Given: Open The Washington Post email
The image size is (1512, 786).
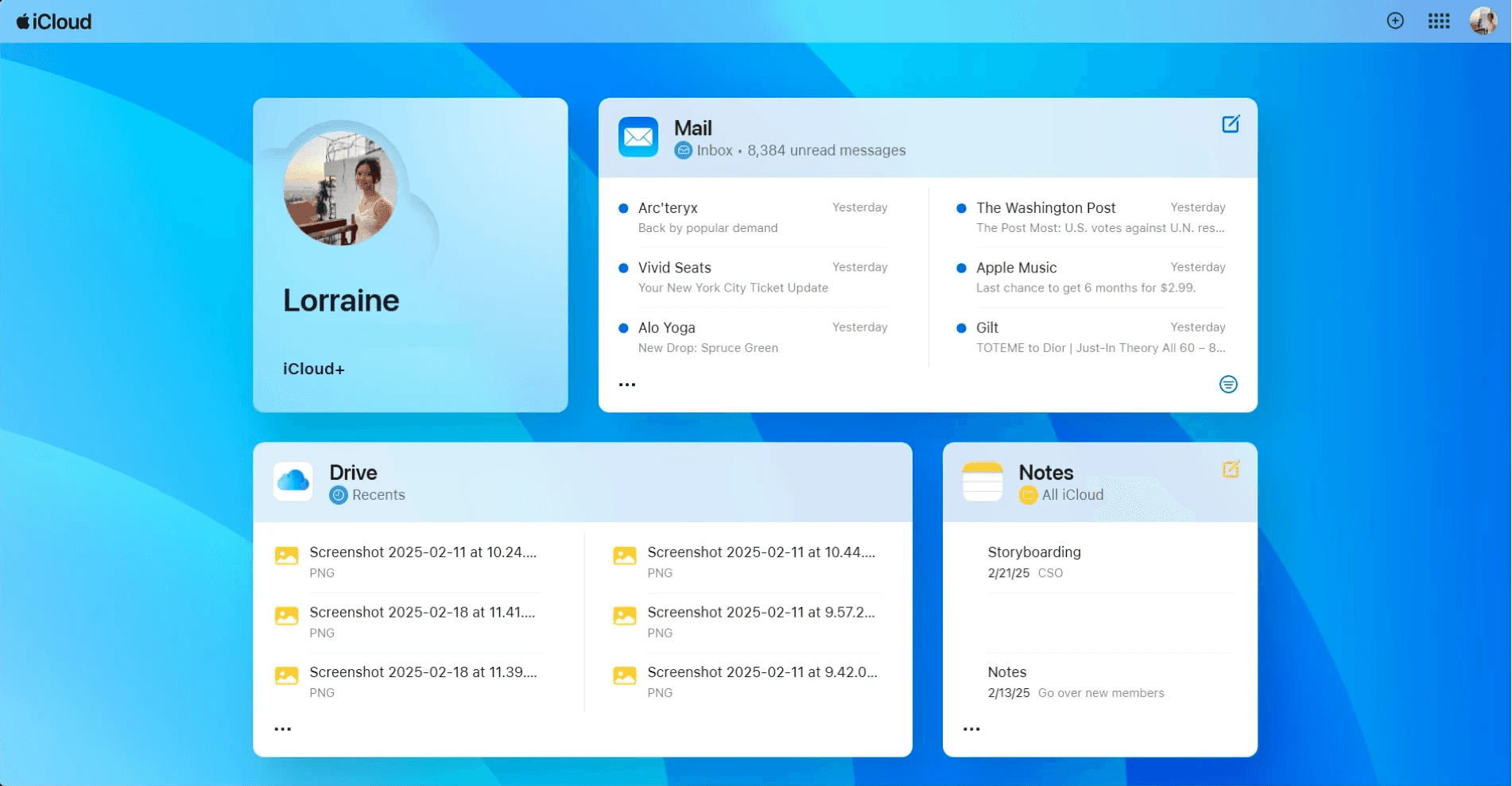Looking at the screenshot, I should coord(1091,217).
